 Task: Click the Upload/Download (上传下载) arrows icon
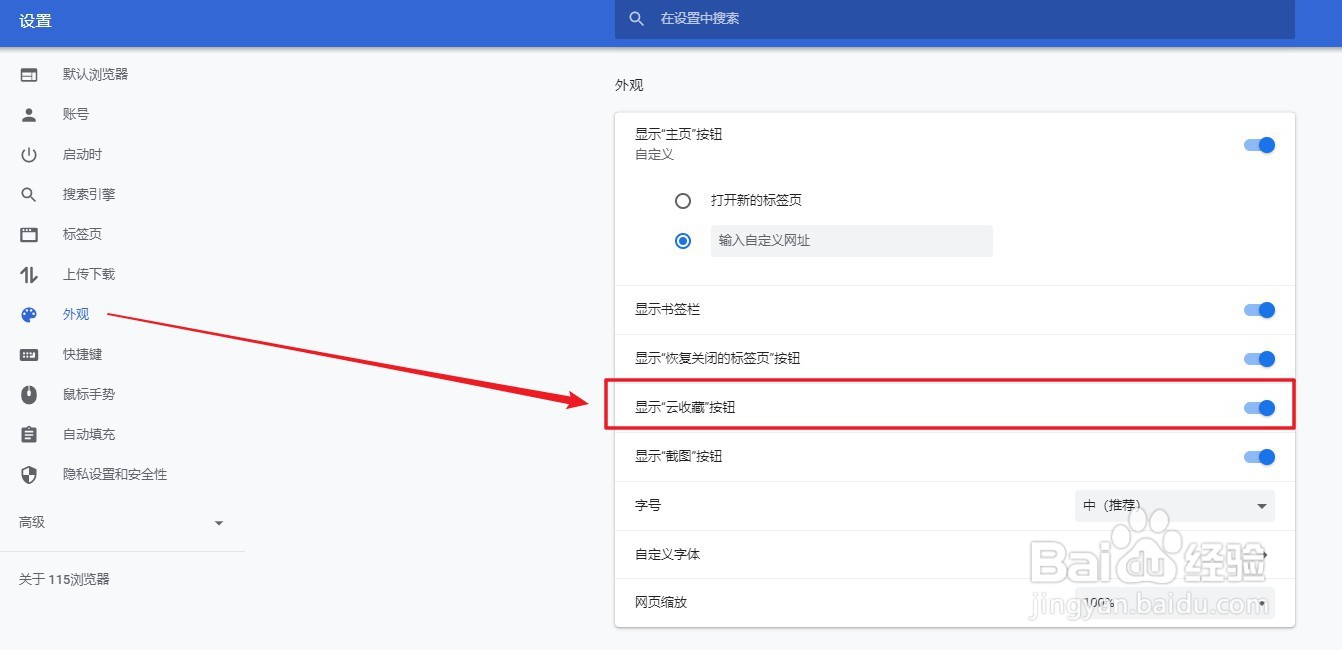click(29, 275)
